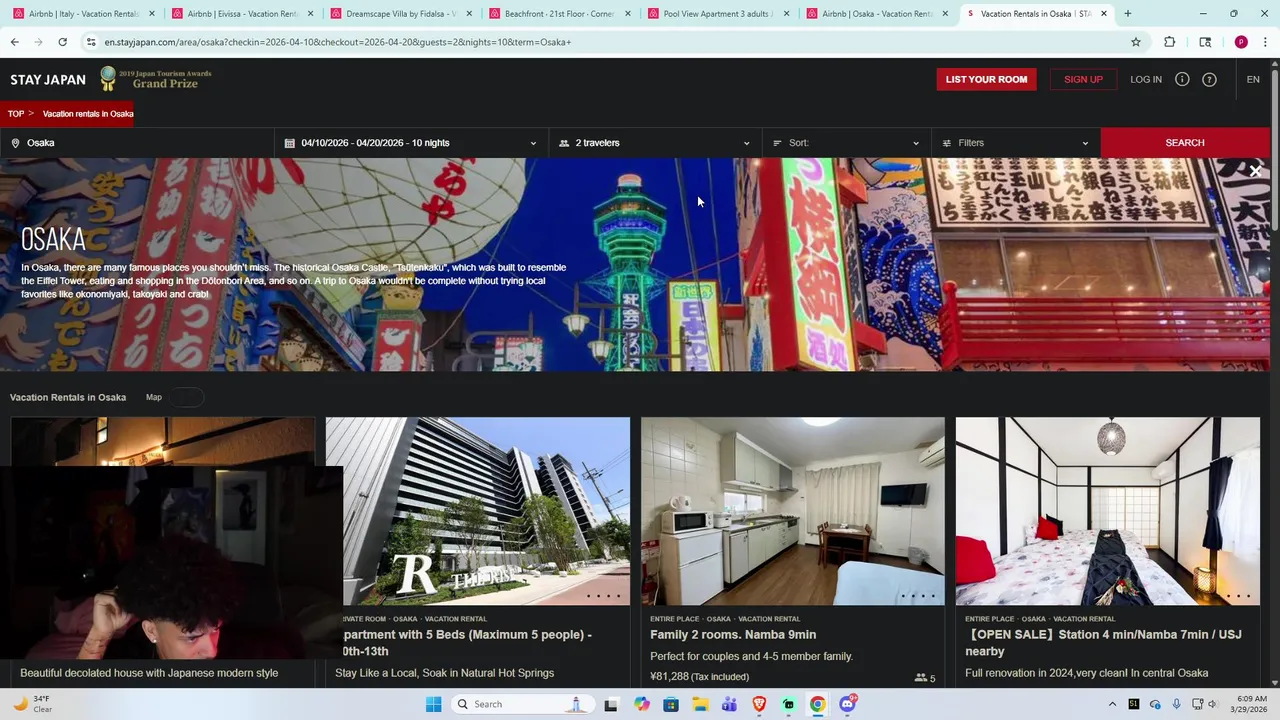Open Microsoft Store from the taskbar
This screenshot has width=1280, height=720.
671,704
